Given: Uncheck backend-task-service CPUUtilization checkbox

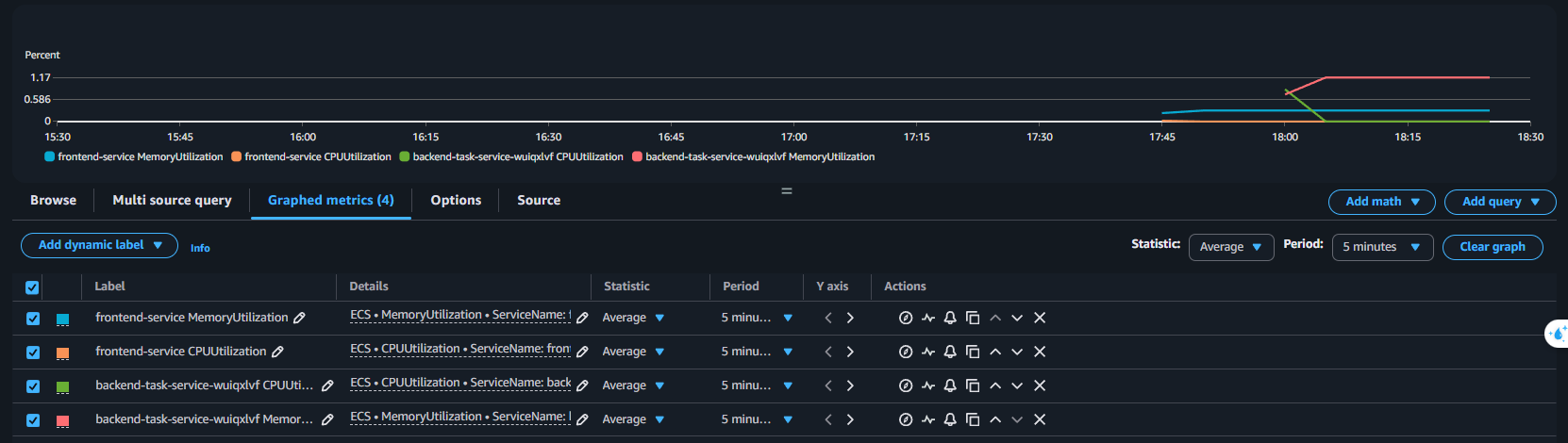Looking at the screenshot, I should pos(33,386).
